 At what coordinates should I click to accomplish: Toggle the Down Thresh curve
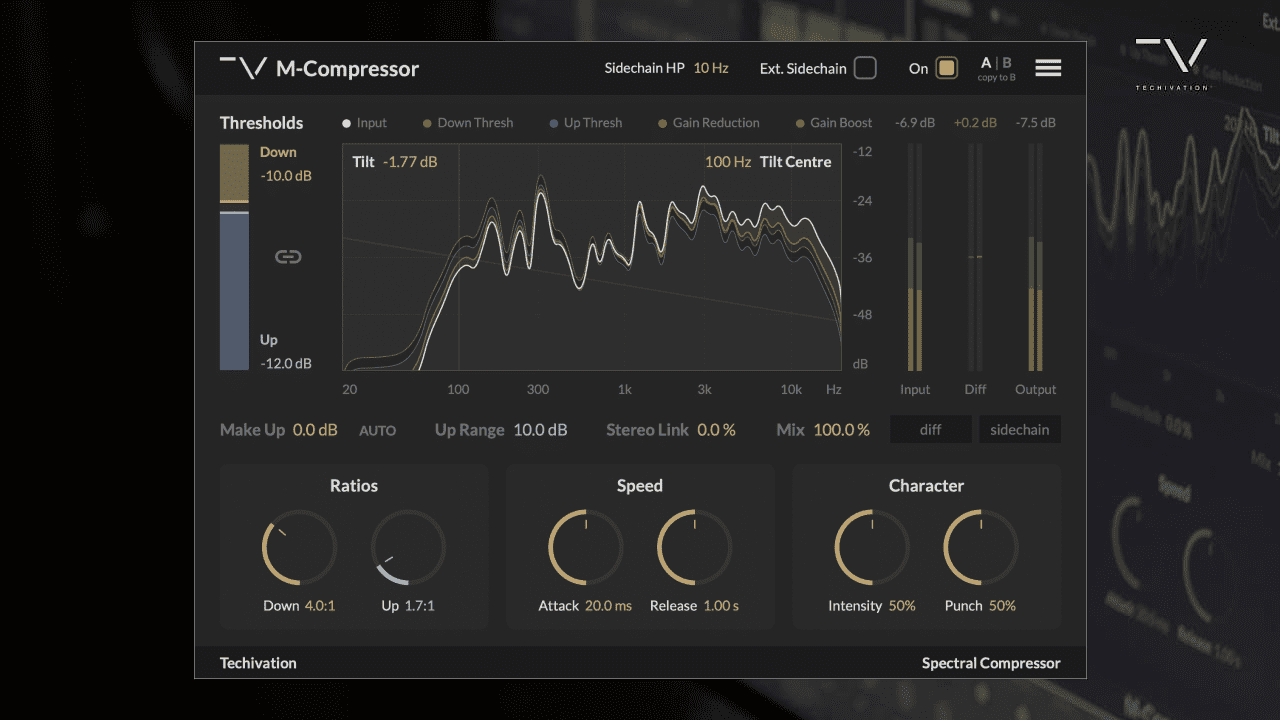coord(467,122)
